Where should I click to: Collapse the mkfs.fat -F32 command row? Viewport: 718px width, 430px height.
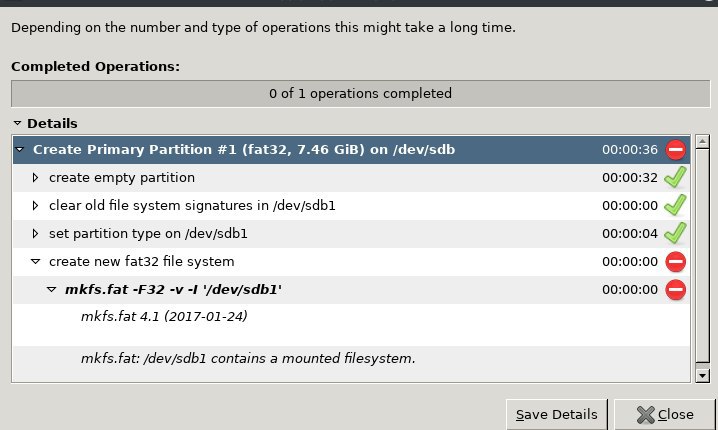(52, 290)
